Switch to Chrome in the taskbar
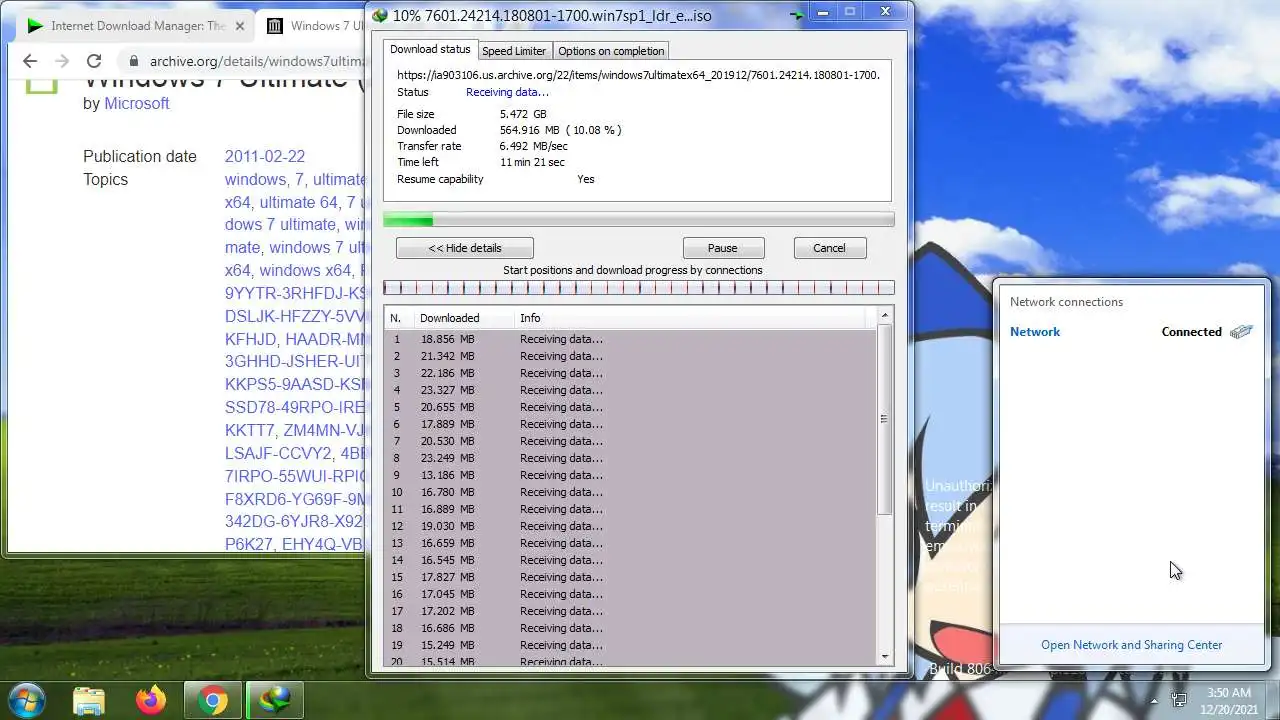 [212, 700]
